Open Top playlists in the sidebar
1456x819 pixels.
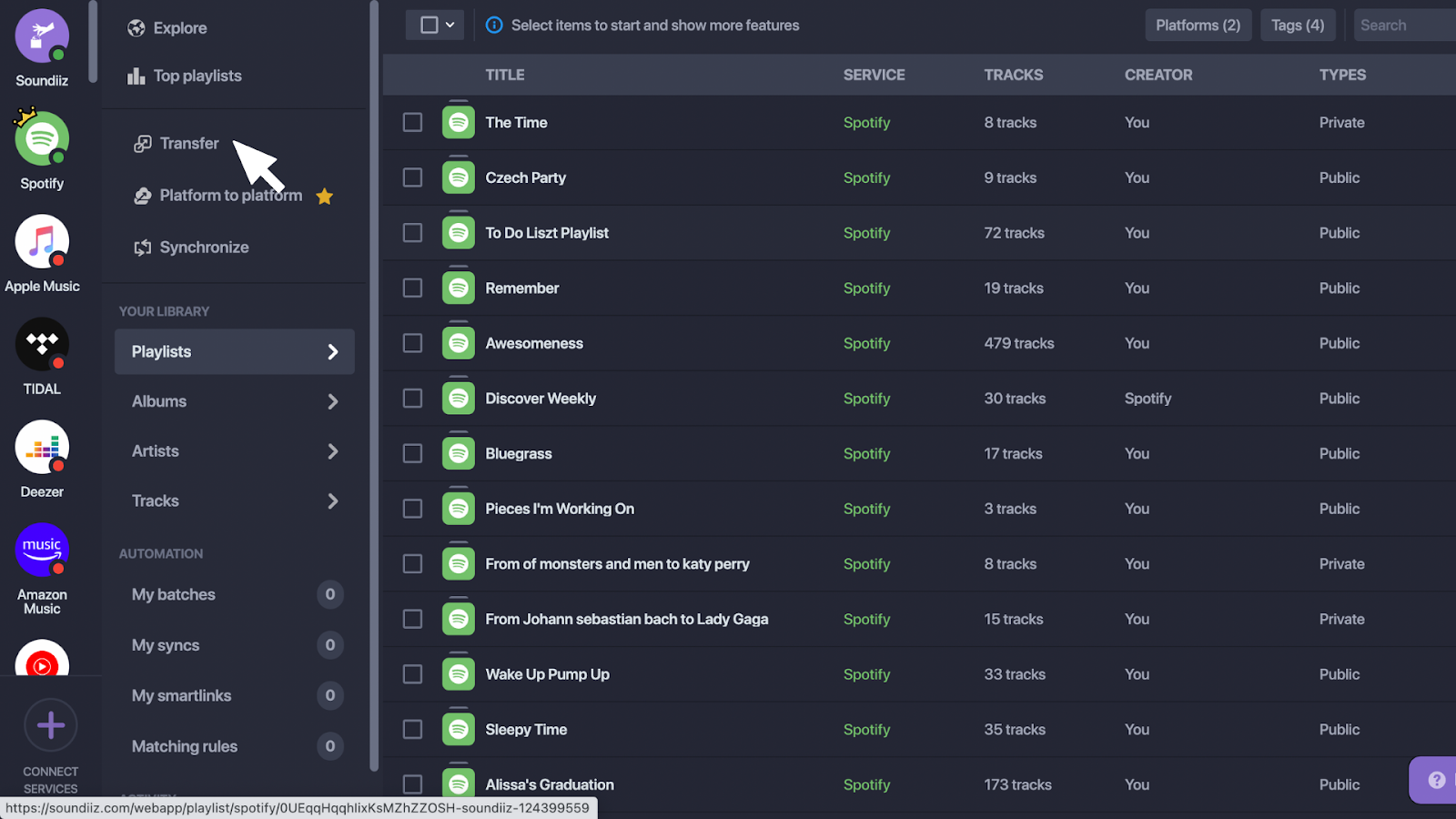(197, 76)
